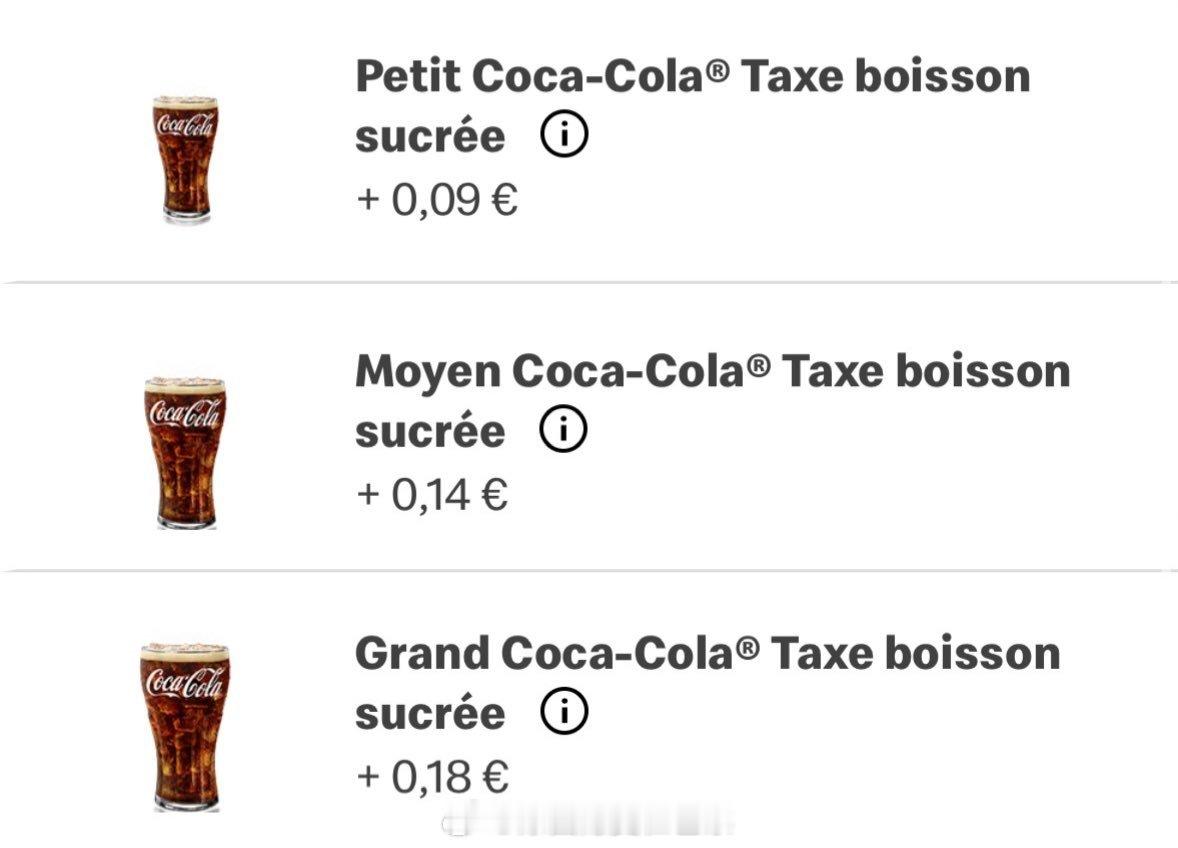The image size is (1178, 848).
Task: Tap the Coca-Cola logo on the medium glass
Action: click(x=185, y=412)
